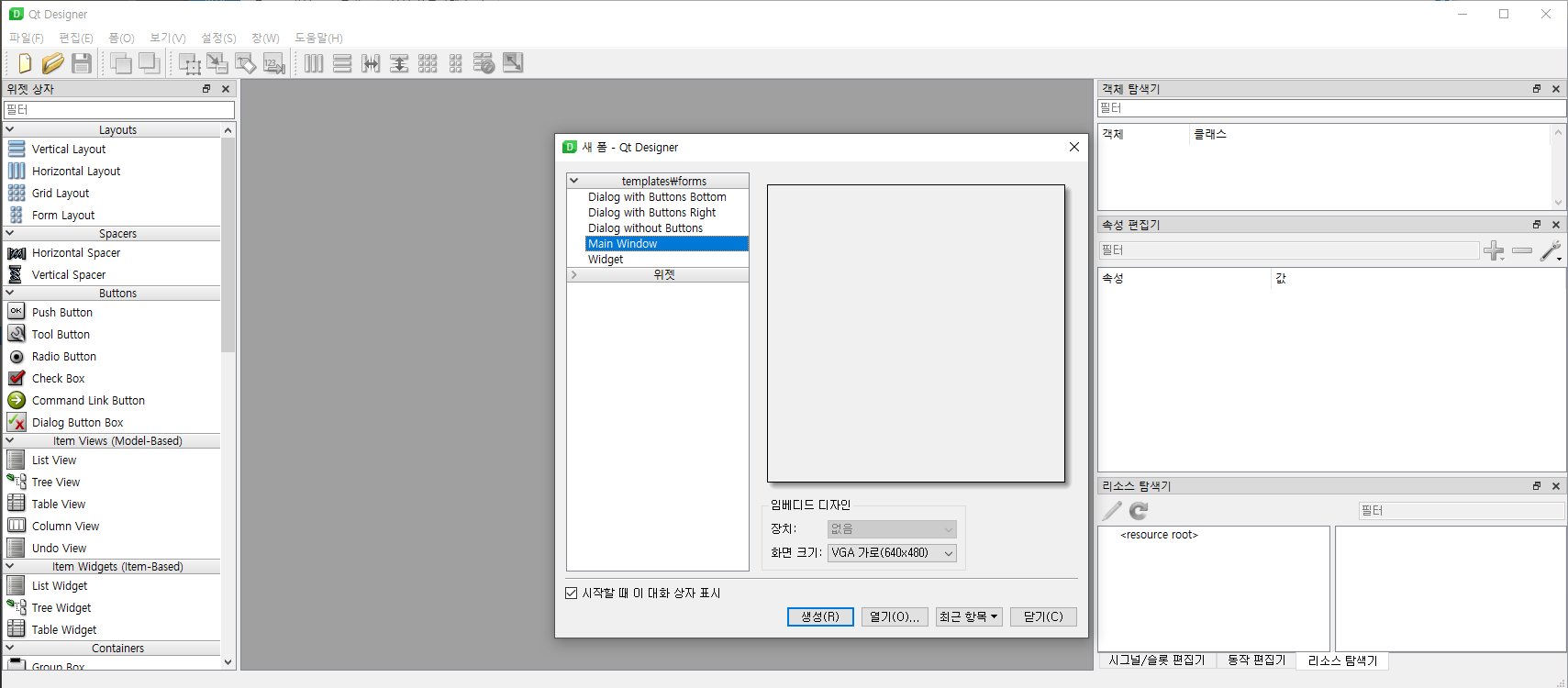Image resolution: width=1568 pixels, height=688 pixels.
Task: Select the Dialog with Buttons Bottom template
Action: [x=657, y=197]
